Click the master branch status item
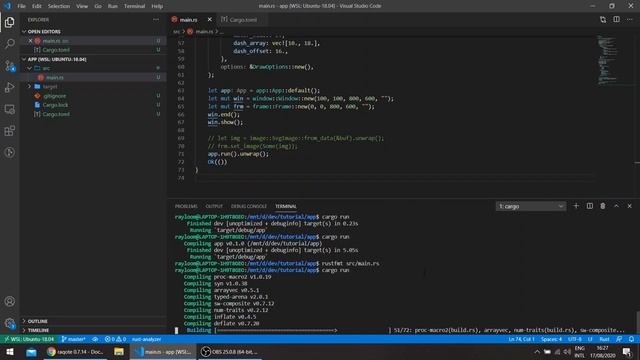 pos(73,339)
